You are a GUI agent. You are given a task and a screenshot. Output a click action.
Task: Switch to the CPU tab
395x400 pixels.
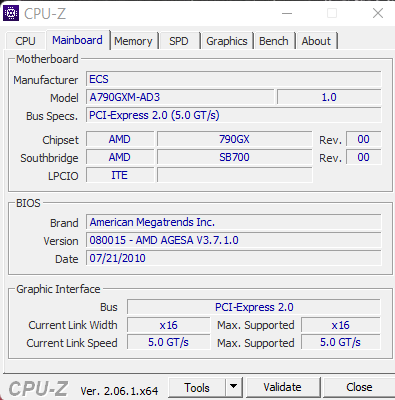25,41
